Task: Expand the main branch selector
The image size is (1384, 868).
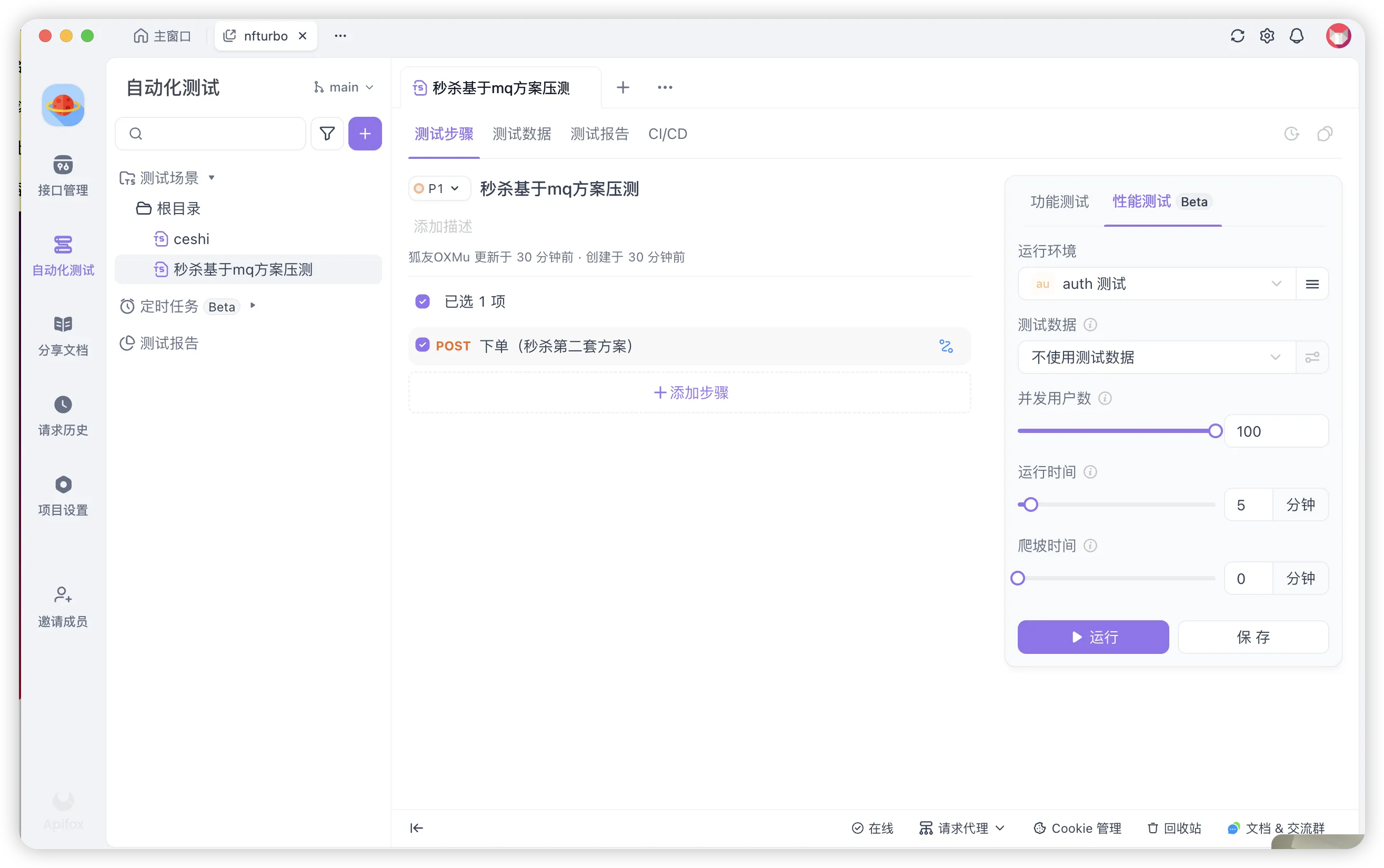Action: tap(344, 87)
